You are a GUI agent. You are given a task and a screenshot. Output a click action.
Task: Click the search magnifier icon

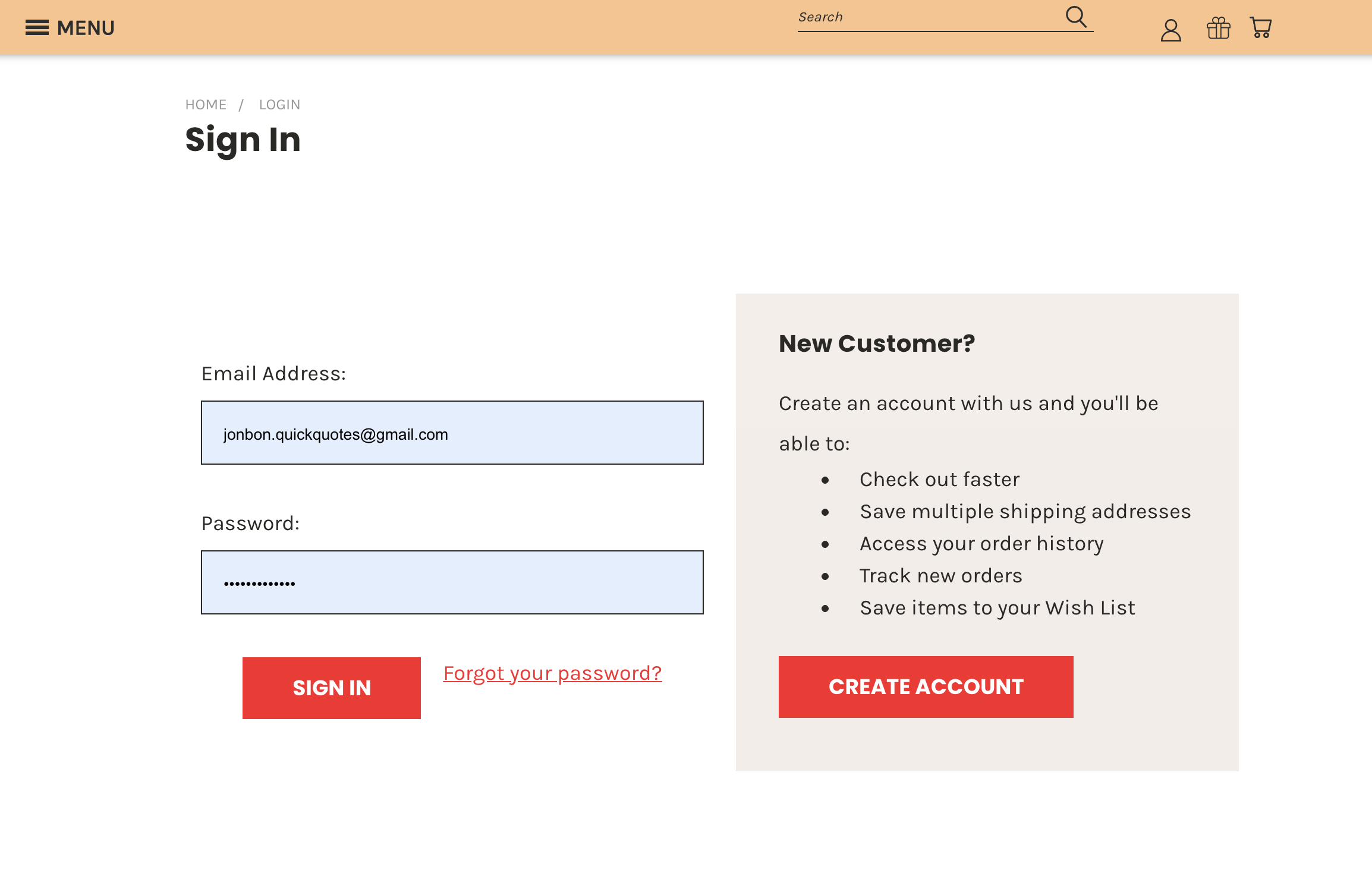point(1076,17)
